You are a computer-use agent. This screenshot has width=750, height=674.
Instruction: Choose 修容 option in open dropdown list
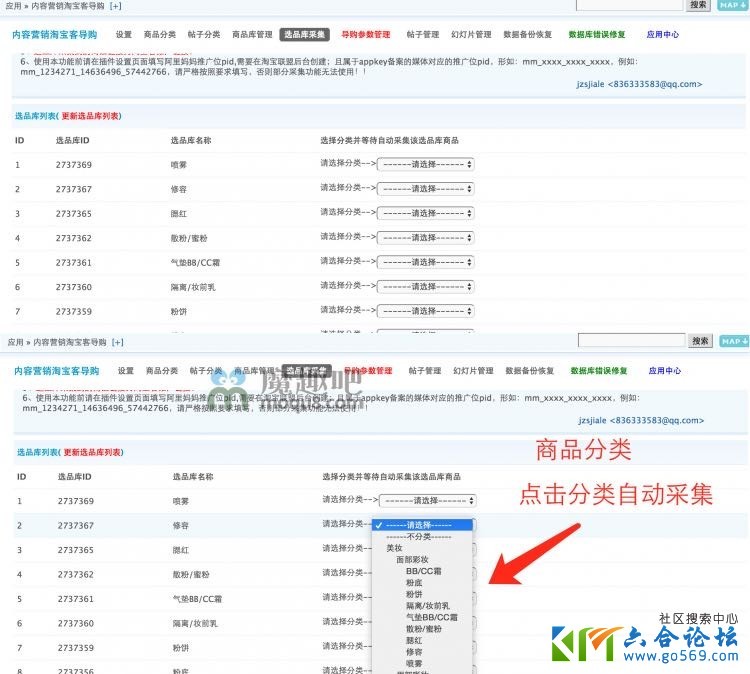pos(422,652)
